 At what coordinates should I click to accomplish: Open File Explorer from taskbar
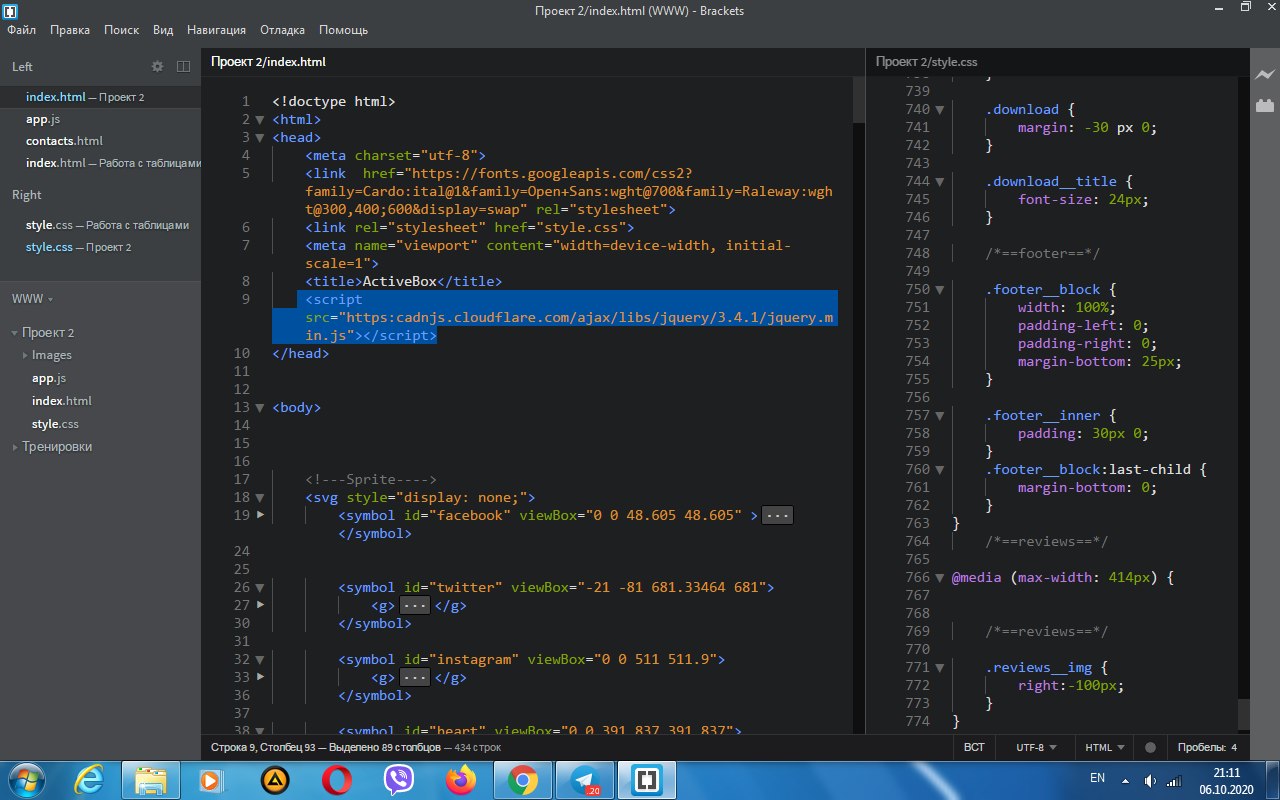(x=150, y=779)
